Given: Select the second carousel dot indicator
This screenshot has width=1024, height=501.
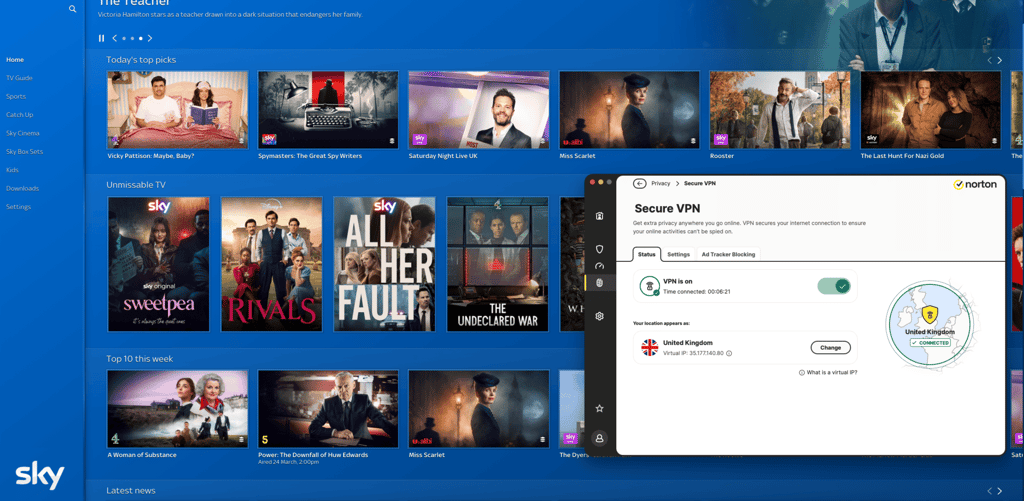Looking at the screenshot, I should [133, 39].
